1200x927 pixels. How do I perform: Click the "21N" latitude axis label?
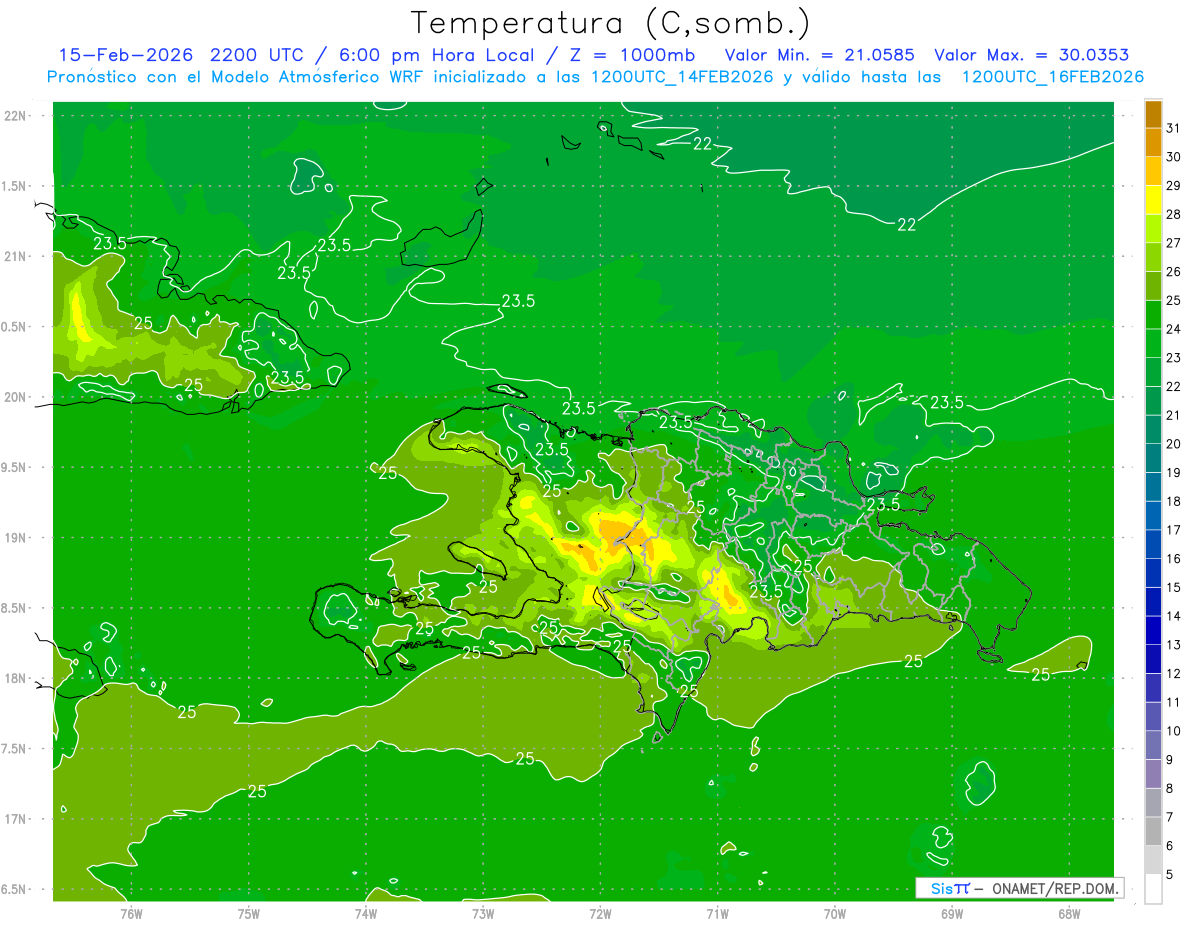[17, 257]
